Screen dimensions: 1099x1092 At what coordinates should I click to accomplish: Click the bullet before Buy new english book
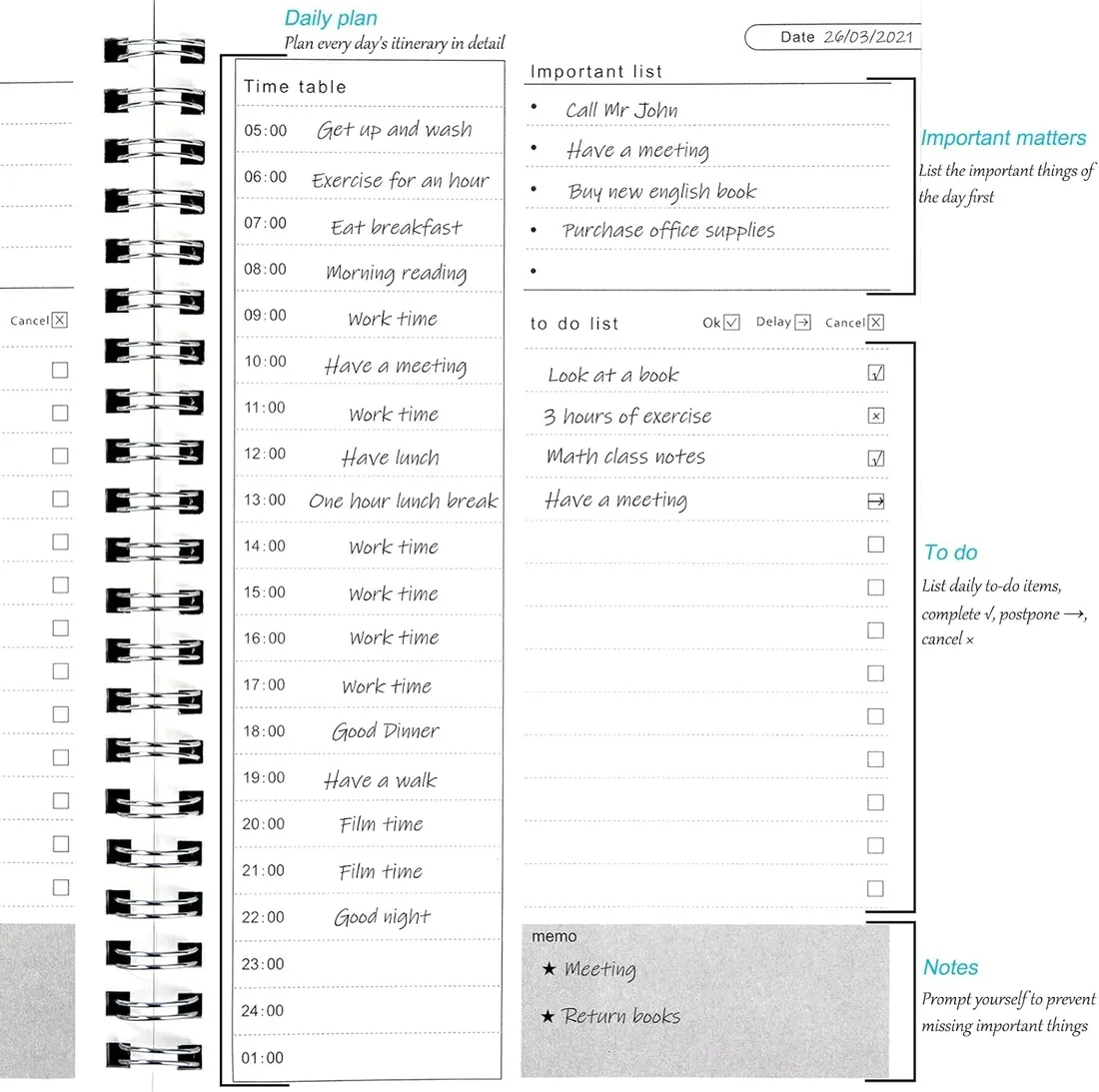(x=535, y=190)
